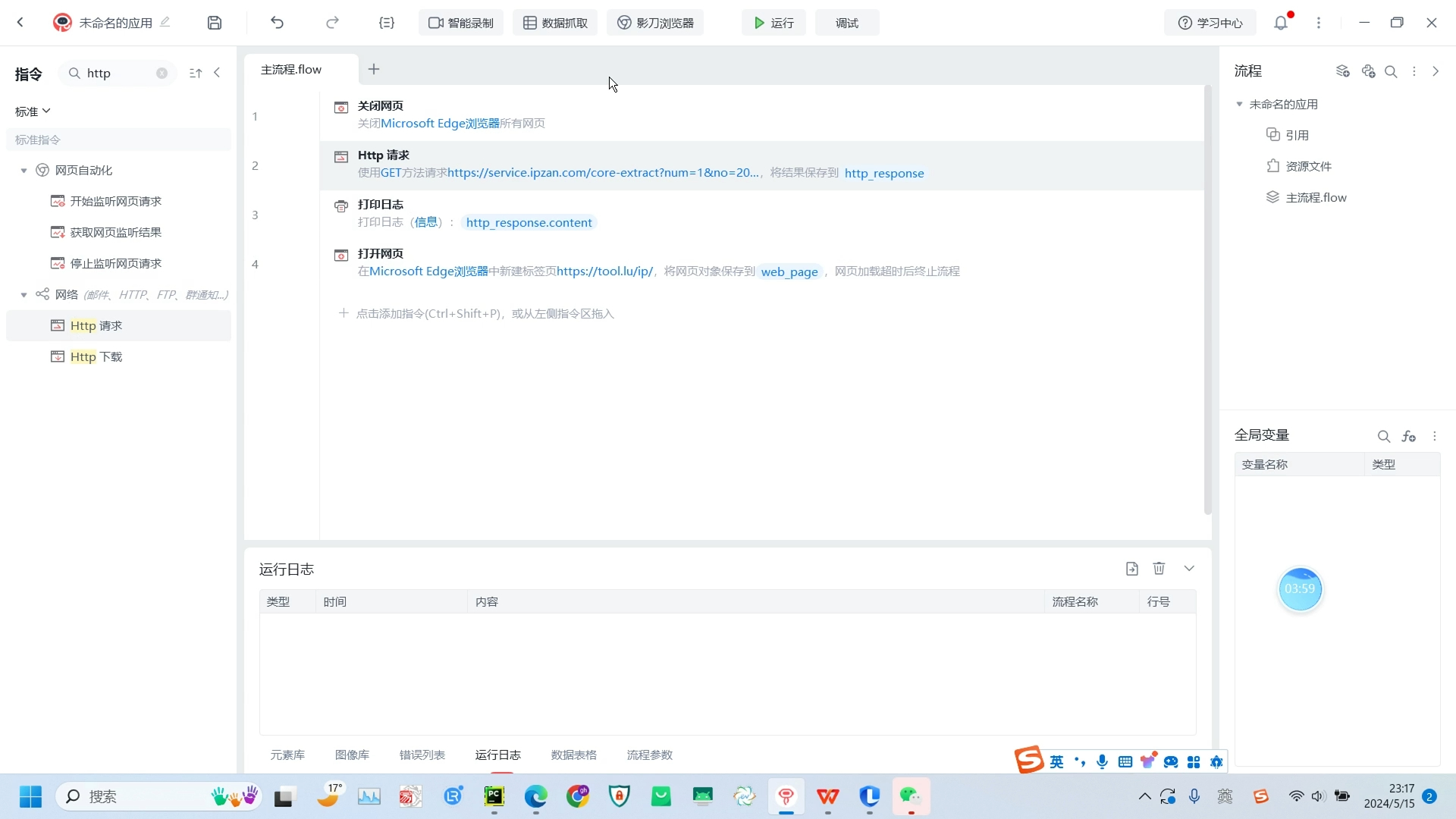Click the trash icon in 运行日志 panel
Image resolution: width=1456 pixels, height=819 pixels.
pos(1159,569)
